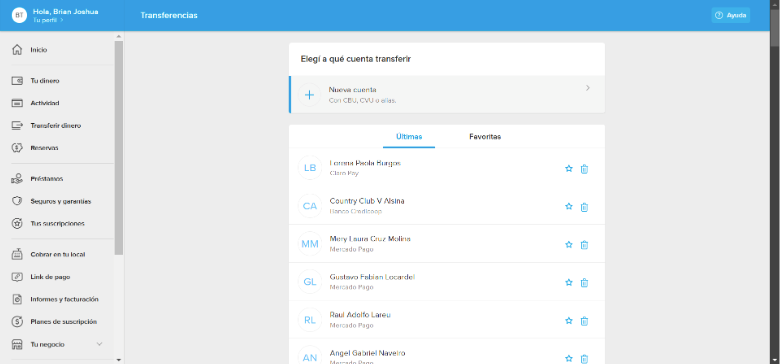Click the Informes y facturación icon
Screen dimensions: 780x364
pyautogui.click(x=17, y=299)
